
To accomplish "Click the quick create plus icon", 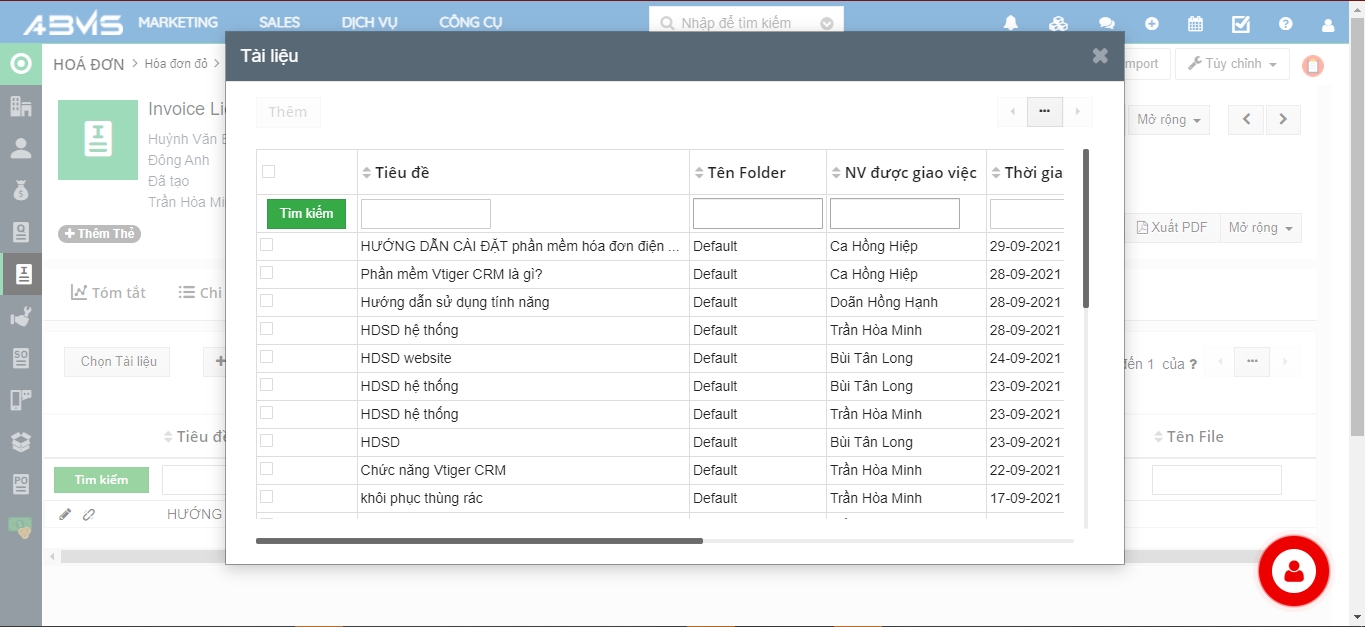I will [x=1152, y=24].
